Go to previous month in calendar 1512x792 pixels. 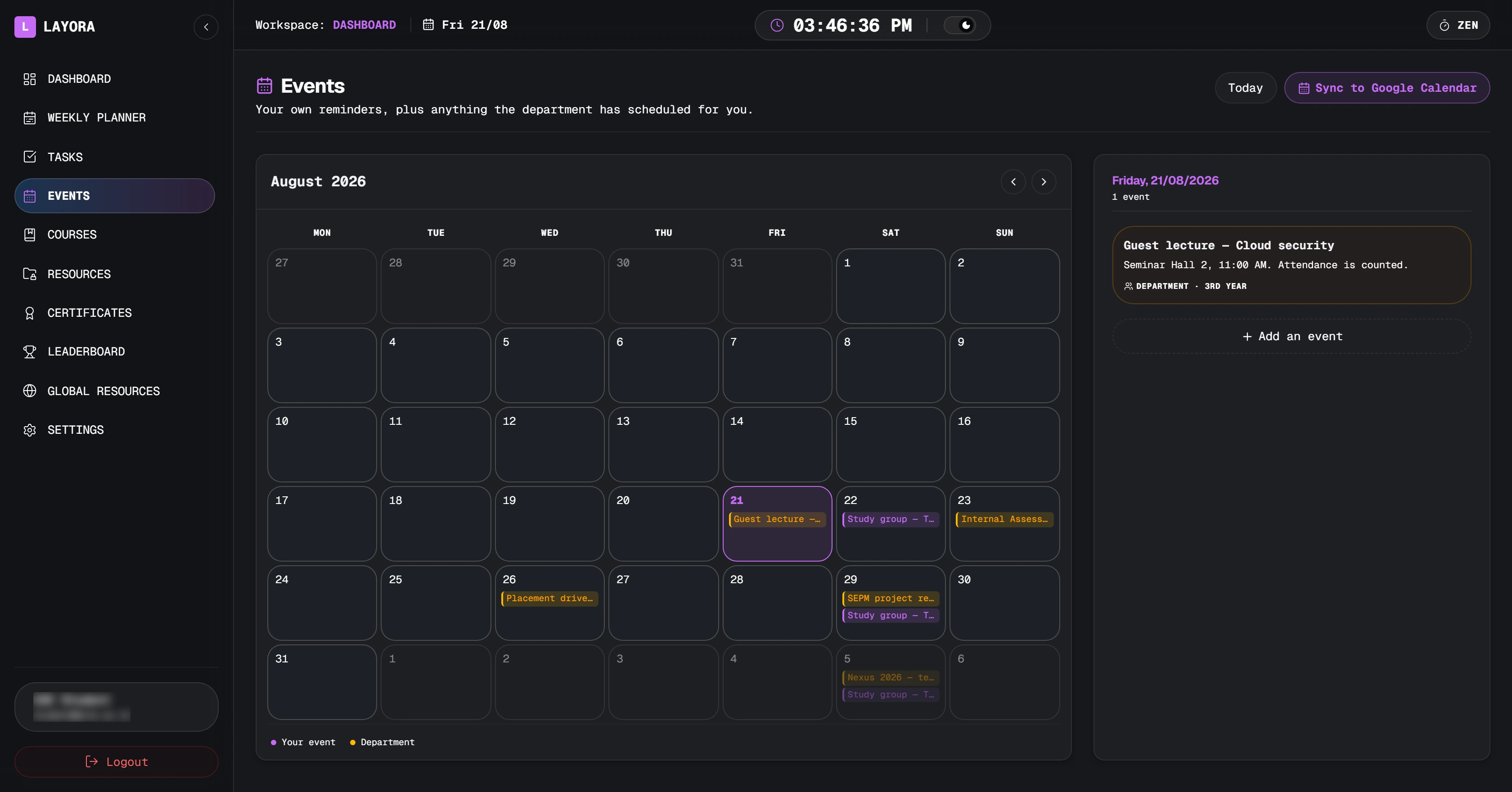coord(1013,181)
